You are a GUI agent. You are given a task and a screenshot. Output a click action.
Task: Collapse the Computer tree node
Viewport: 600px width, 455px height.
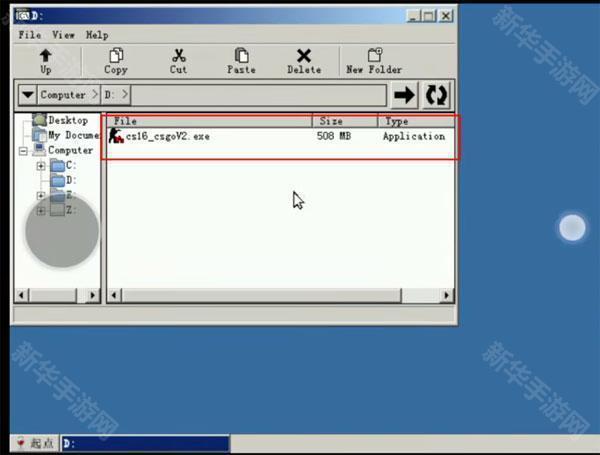coord(24,151)
